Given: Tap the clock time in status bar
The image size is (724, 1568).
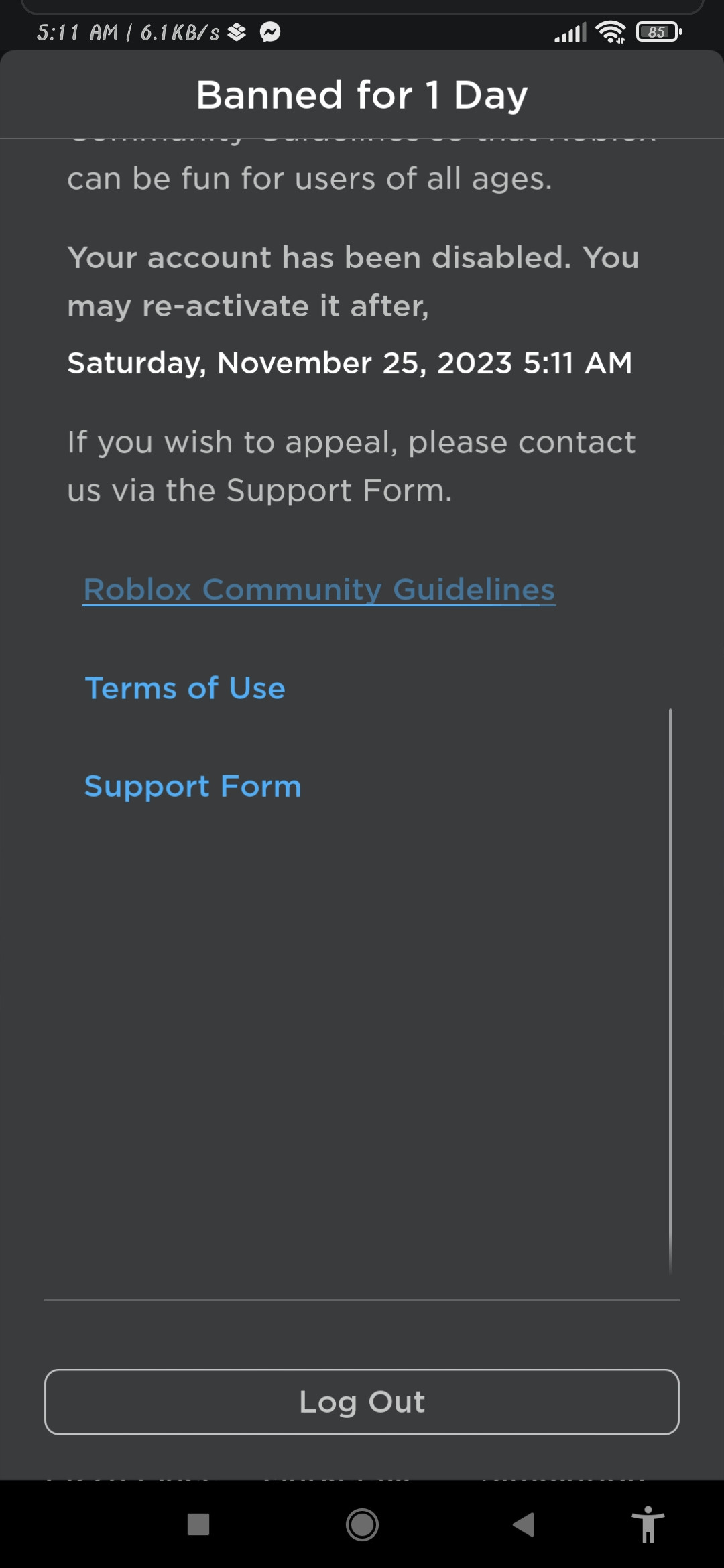Looking at the screenshot, I should 77,32.
